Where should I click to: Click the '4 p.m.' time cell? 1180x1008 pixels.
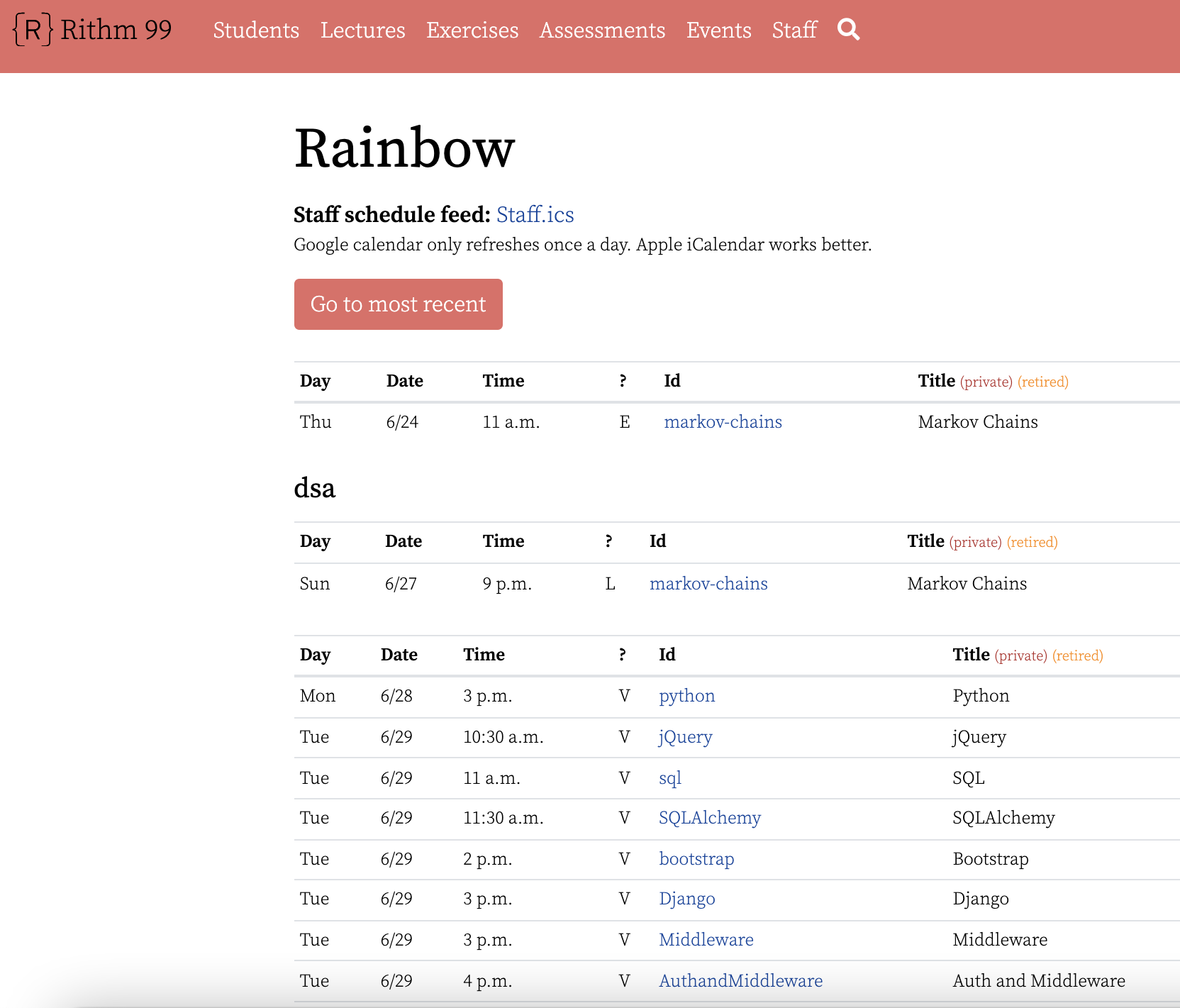[487, 981]
